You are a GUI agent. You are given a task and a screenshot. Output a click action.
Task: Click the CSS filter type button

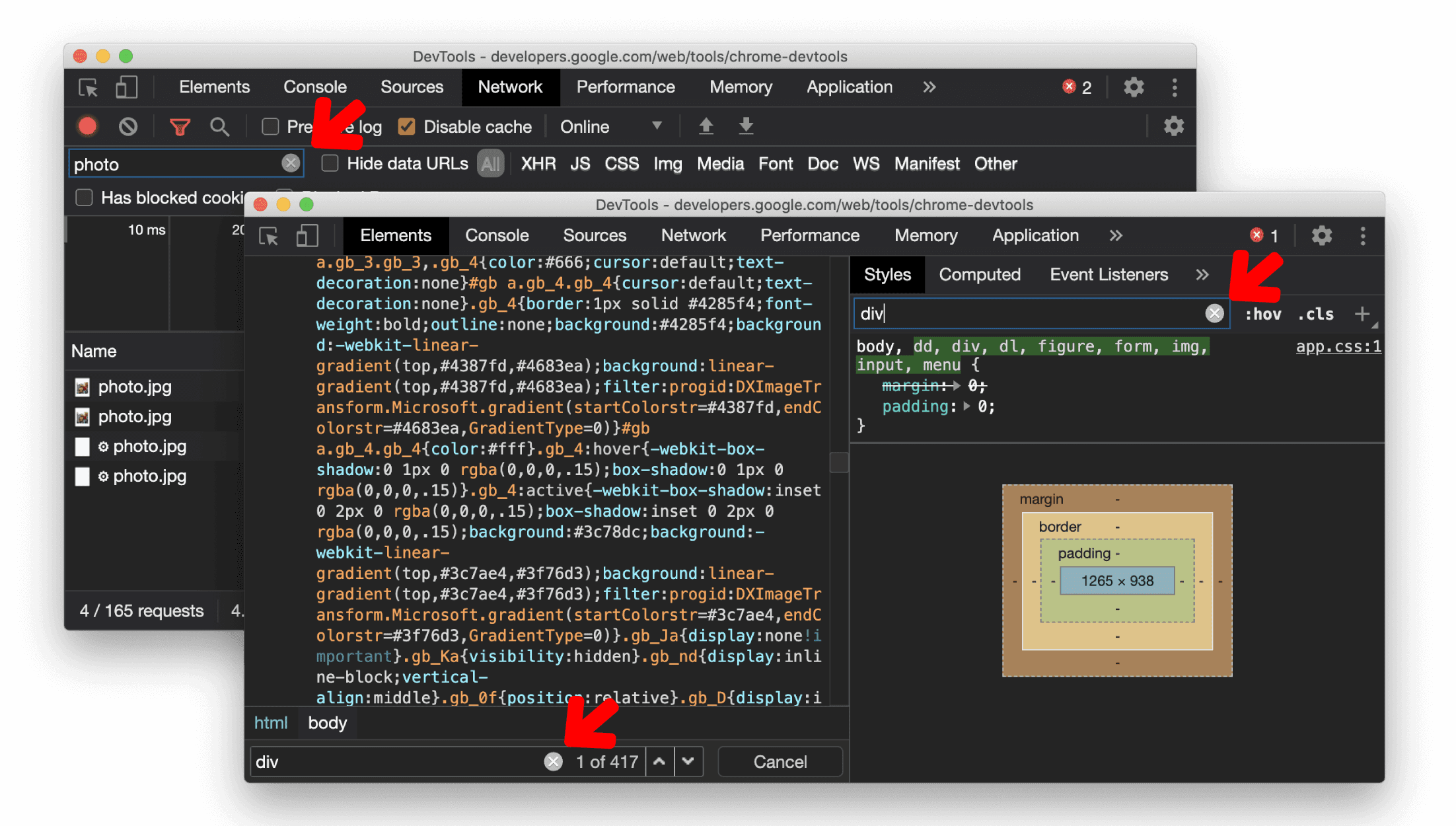[x=618, y=163]
